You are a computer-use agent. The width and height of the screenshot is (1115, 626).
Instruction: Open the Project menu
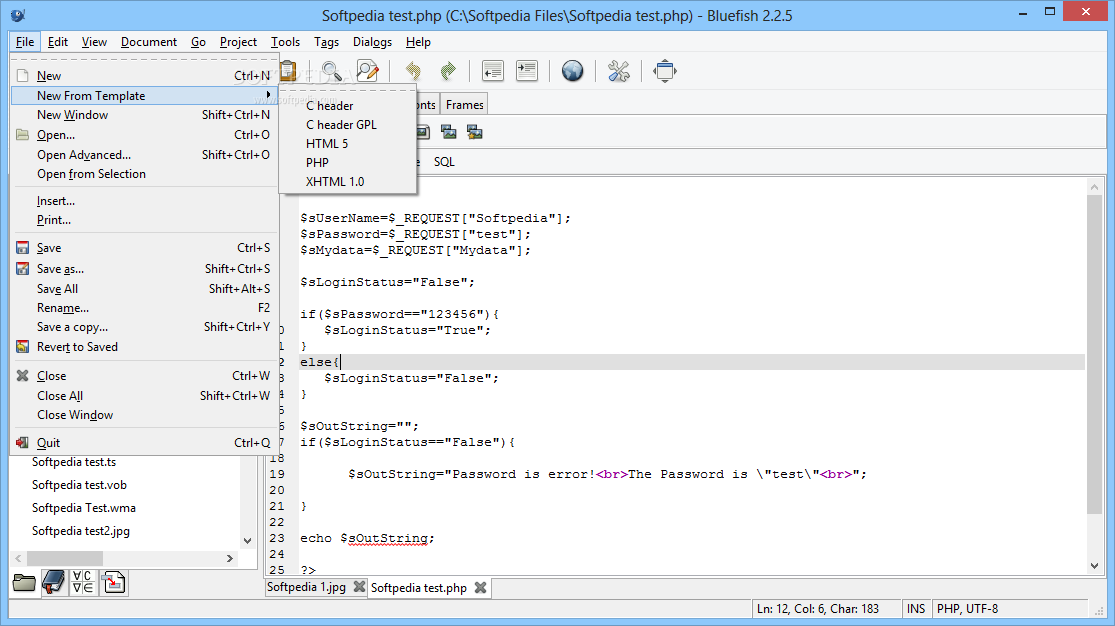tap(238, 42)
